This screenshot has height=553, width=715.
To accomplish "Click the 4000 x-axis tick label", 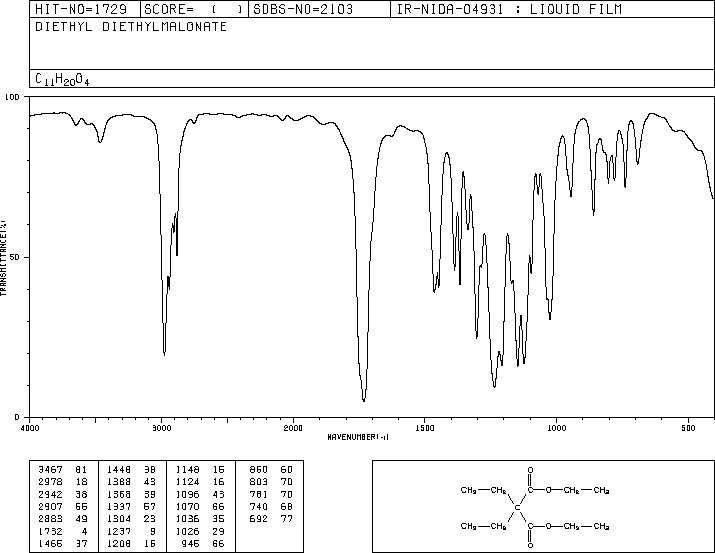I will click(30, 428).
